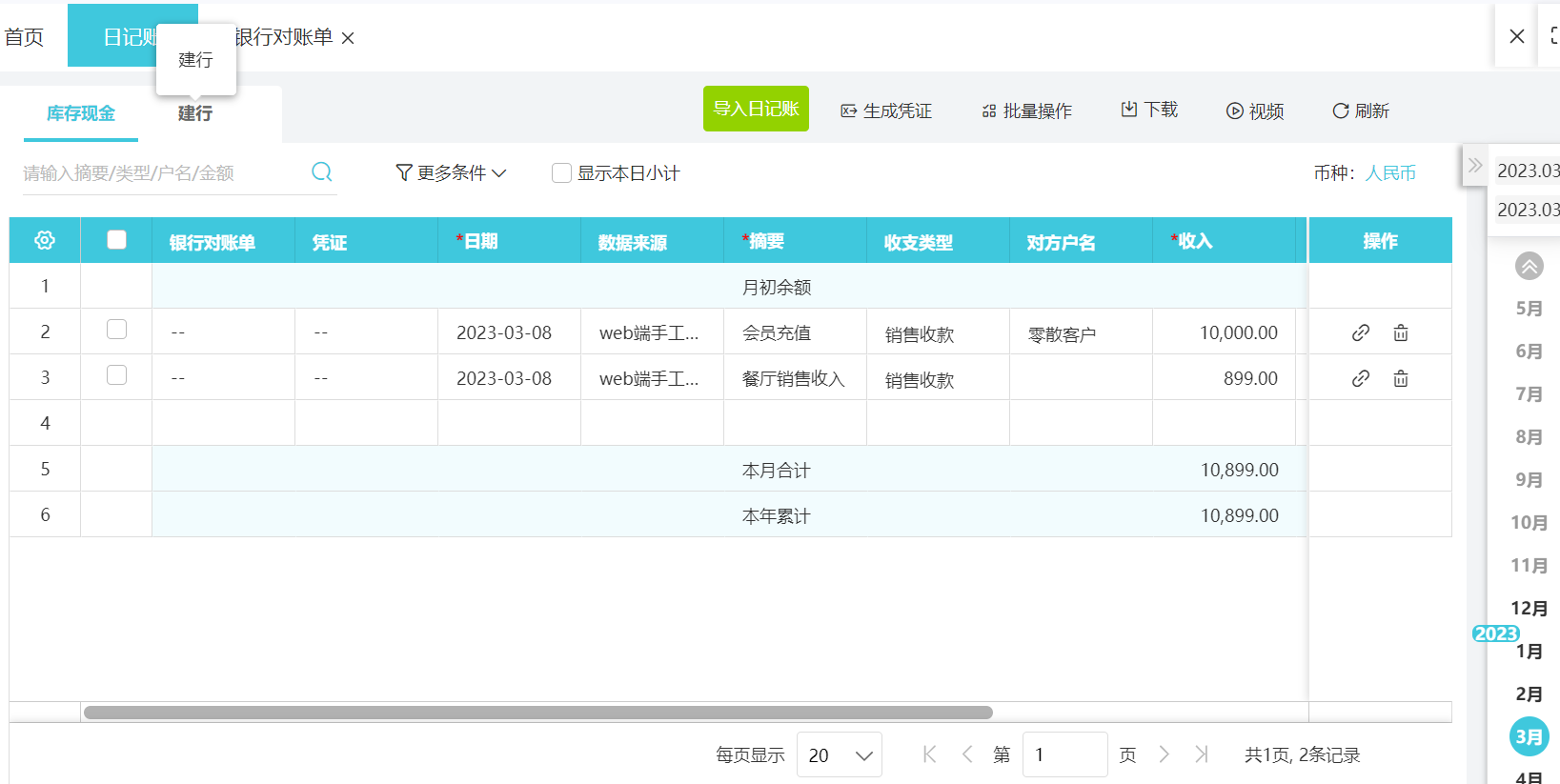Click the search magnifier icon
1560x784 pixels.
click(322, 171)
